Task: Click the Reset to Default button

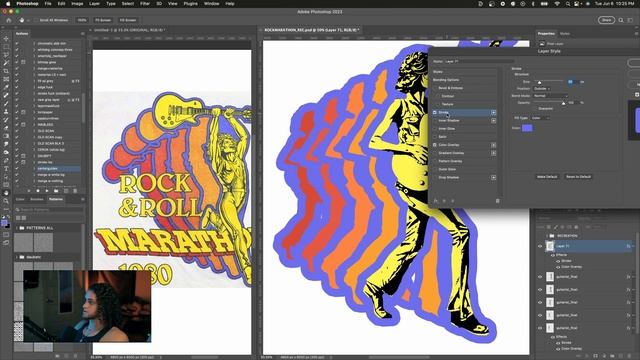Action: pos(578,177)
